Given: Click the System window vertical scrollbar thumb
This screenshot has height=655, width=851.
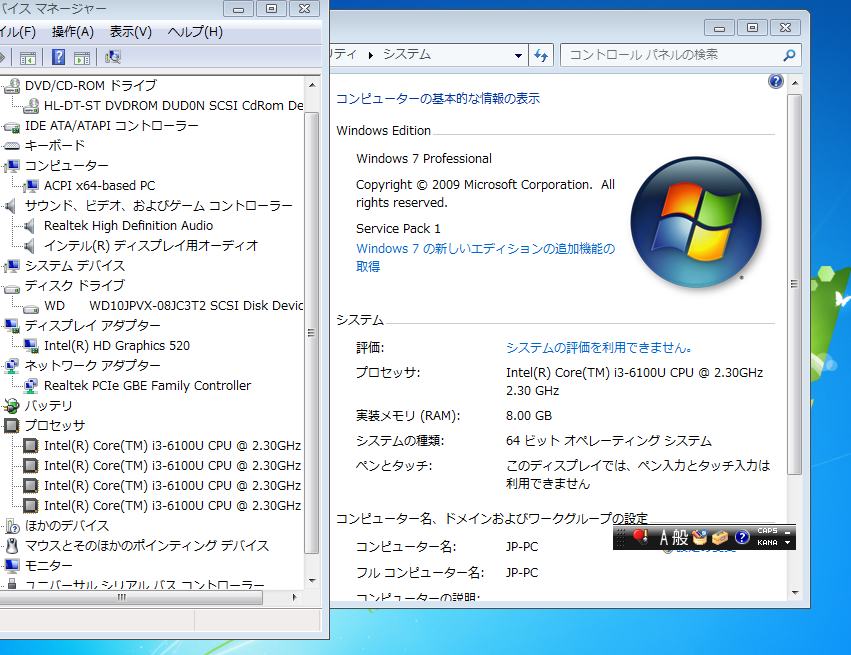Looking at the screenshot, I should (x=795, y=284).
